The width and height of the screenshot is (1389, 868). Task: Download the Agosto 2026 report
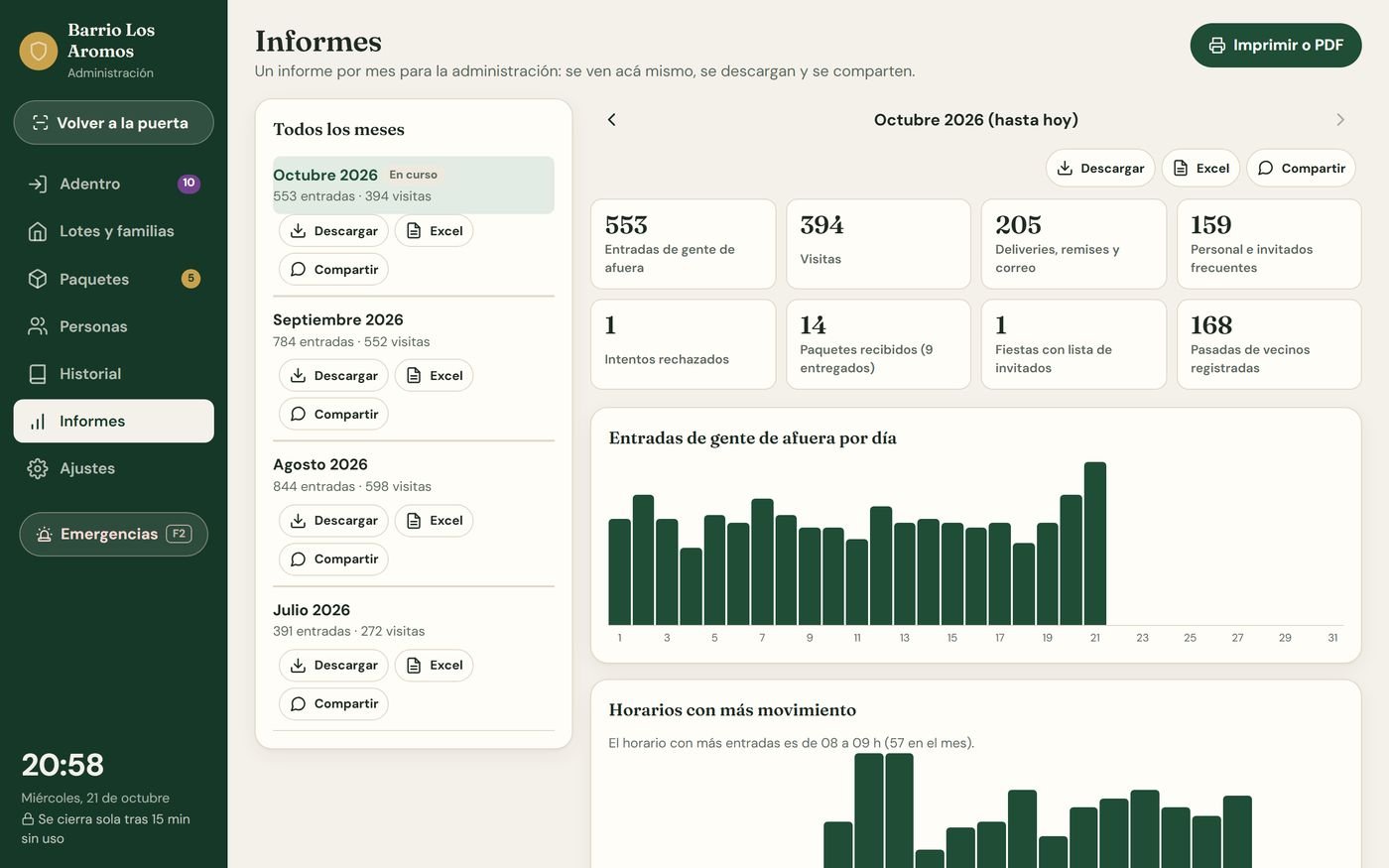tap(333, 521)
